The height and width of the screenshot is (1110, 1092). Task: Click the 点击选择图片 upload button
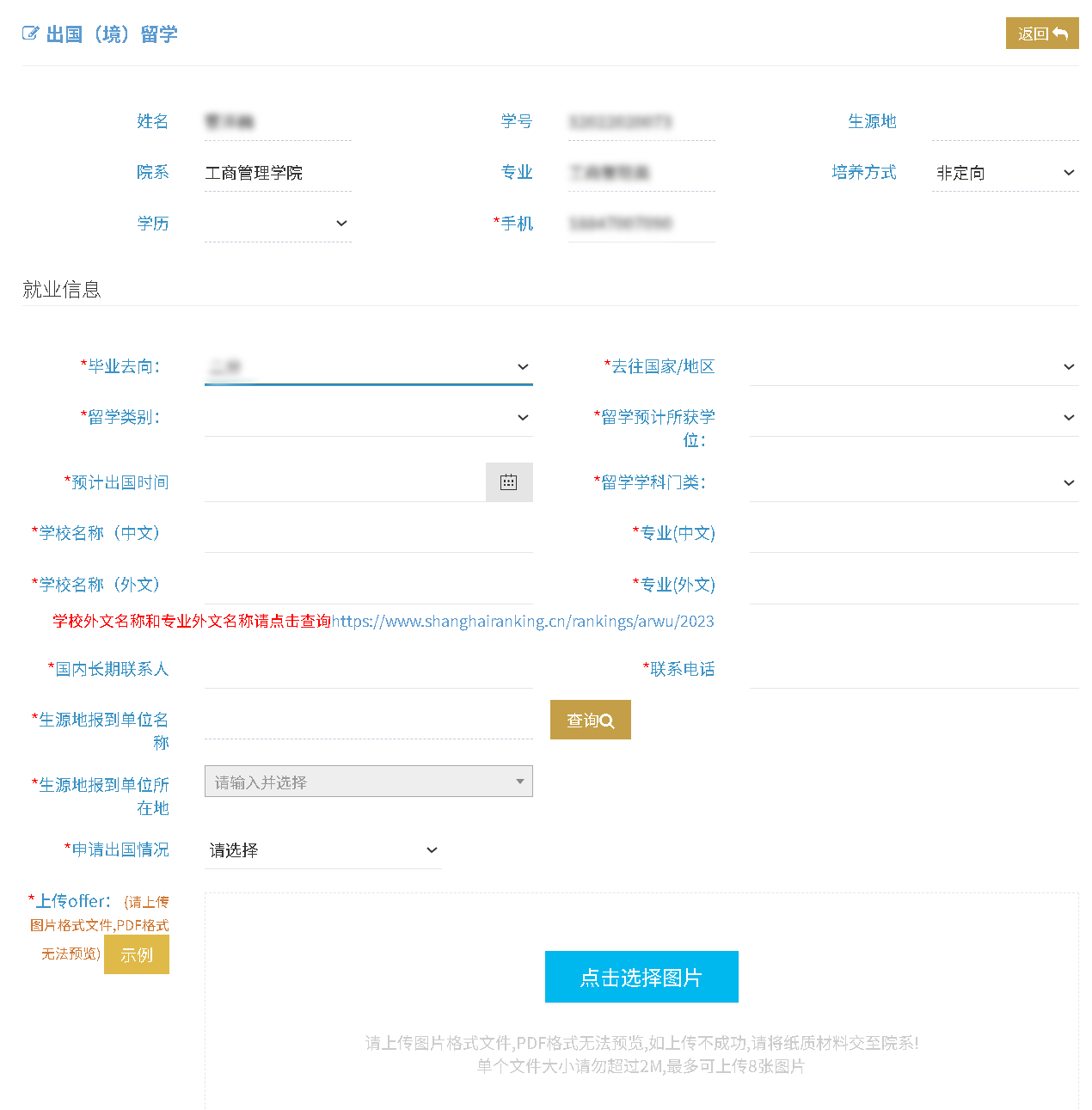coord(641,977)
